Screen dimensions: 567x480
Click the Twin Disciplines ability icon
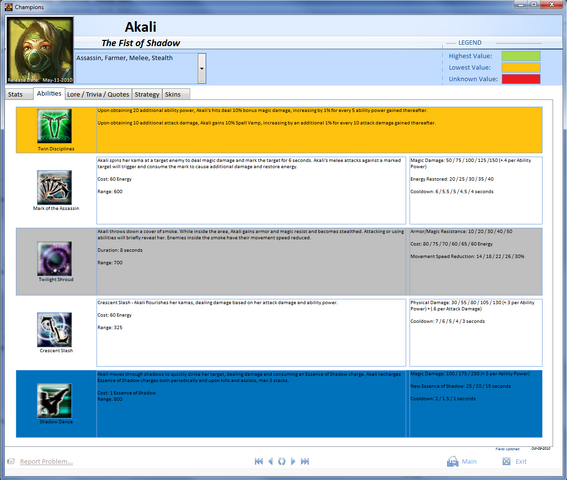pyautogui.click(x=54, y=126)
